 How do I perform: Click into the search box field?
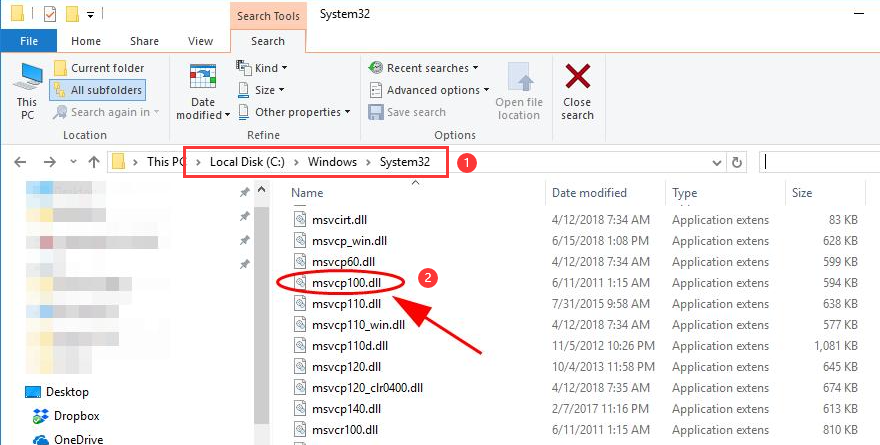point(819,163)
